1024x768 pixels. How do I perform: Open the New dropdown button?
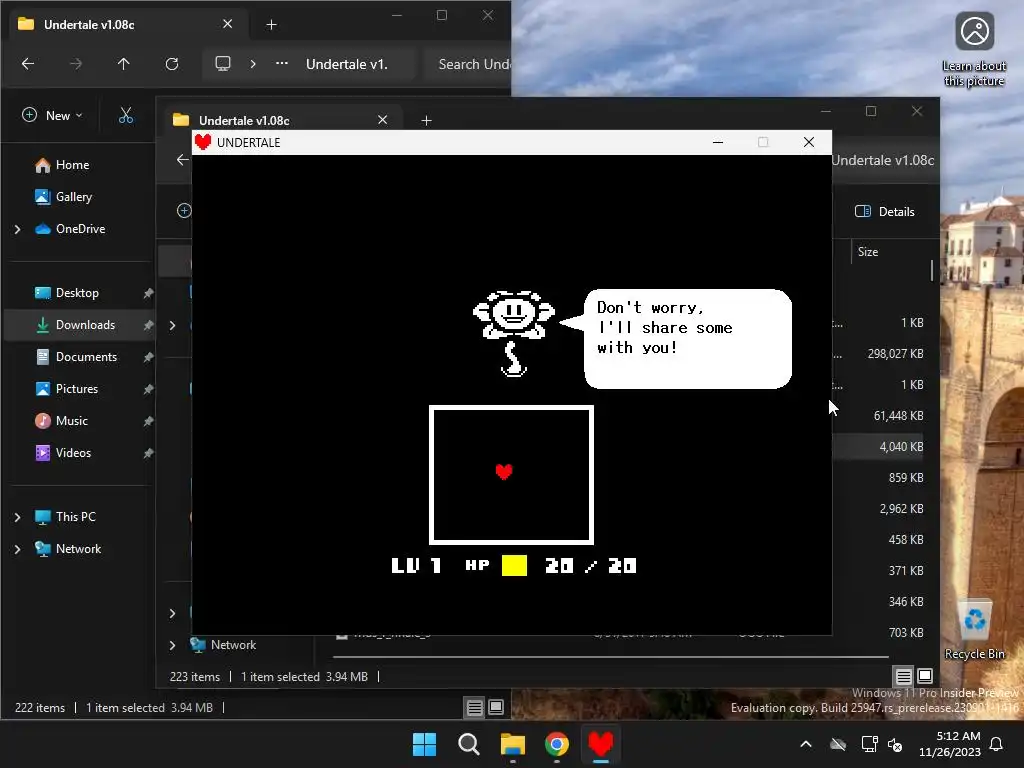[x=52, y=116]
